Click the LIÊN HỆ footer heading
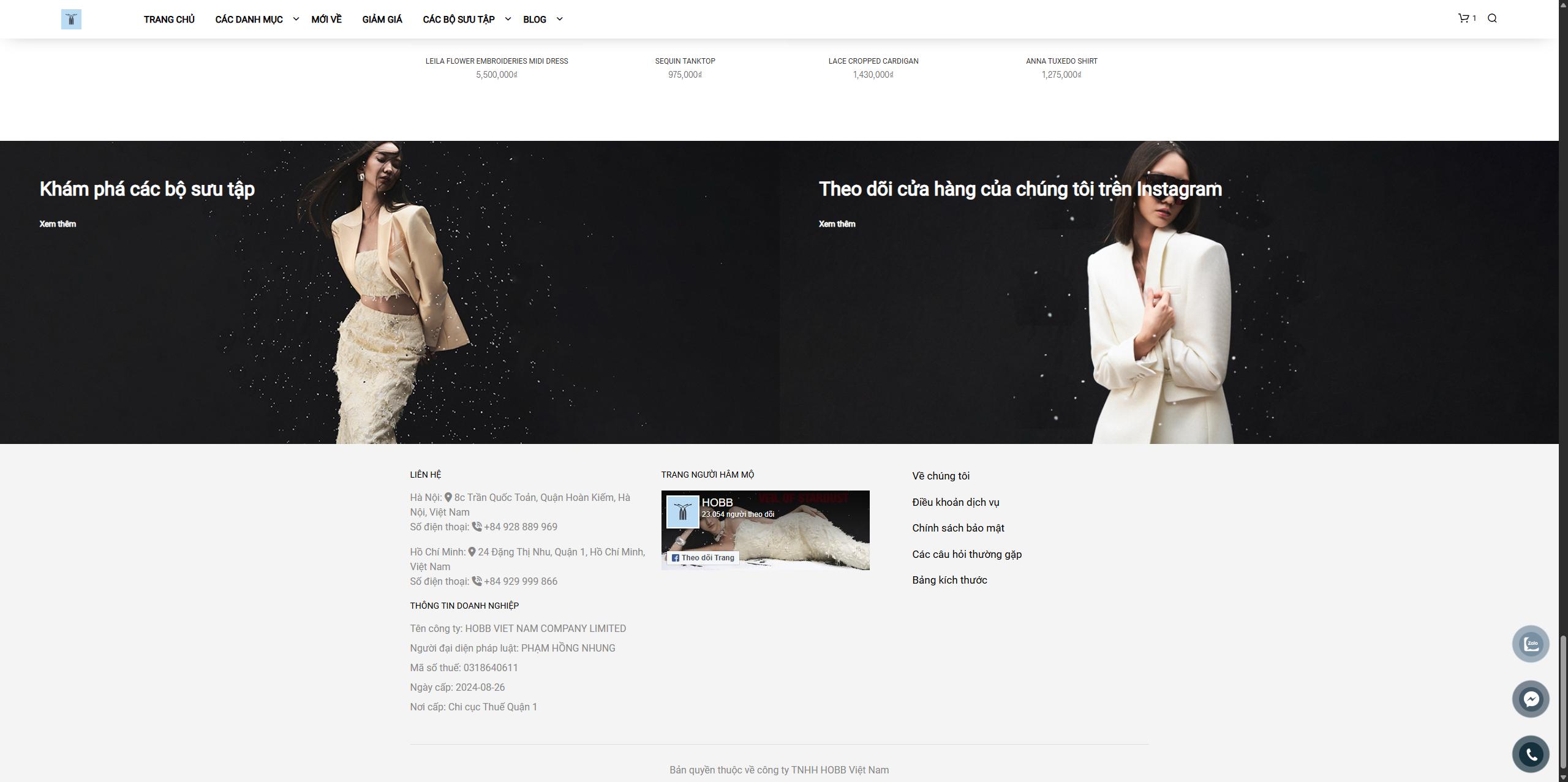 [425, 475]
